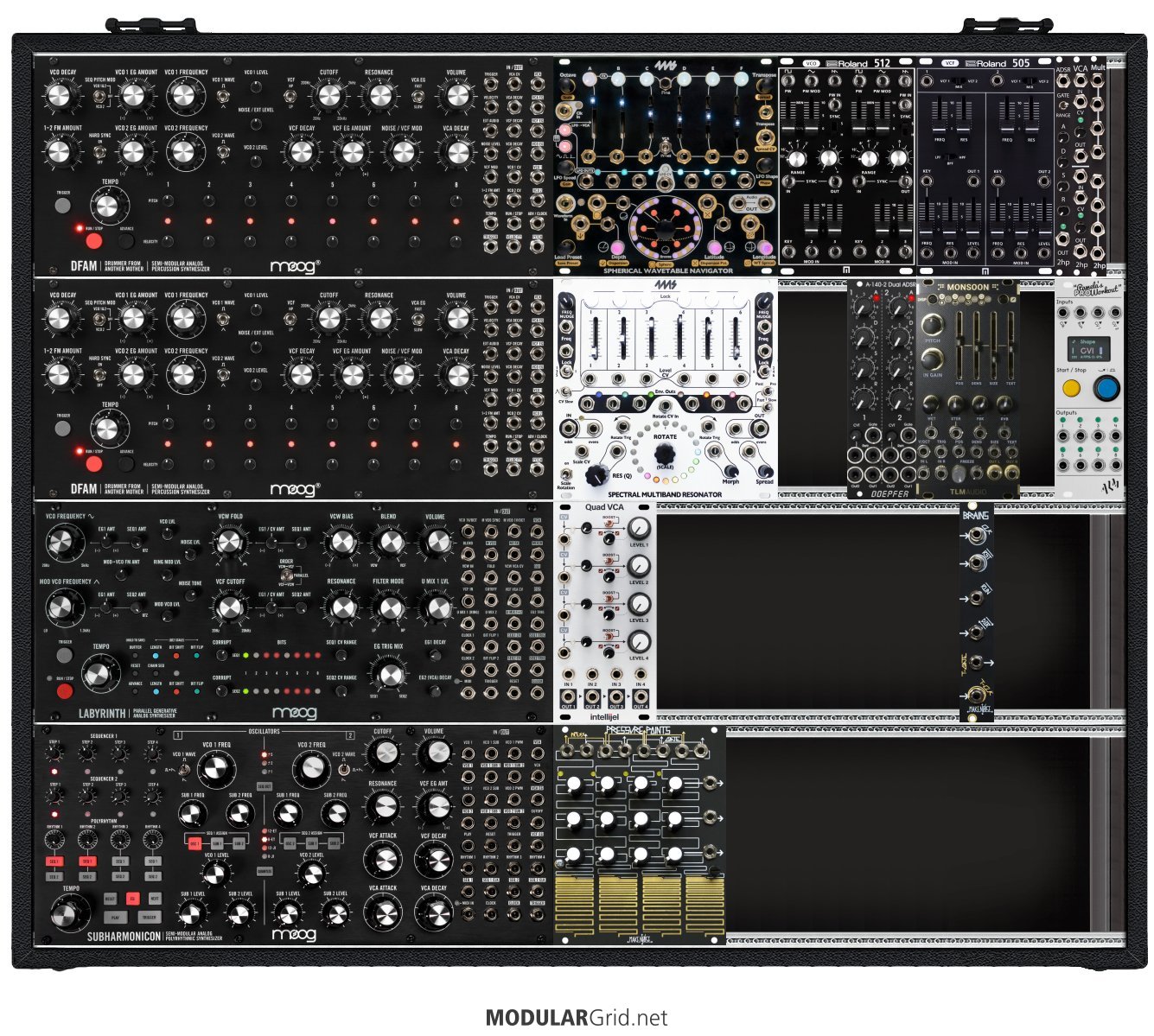The width and height of the screenshot is (1154, 1036).
Task: Click the Labyrinth EG TRIG MIX knob
Action: click(390, 675)
